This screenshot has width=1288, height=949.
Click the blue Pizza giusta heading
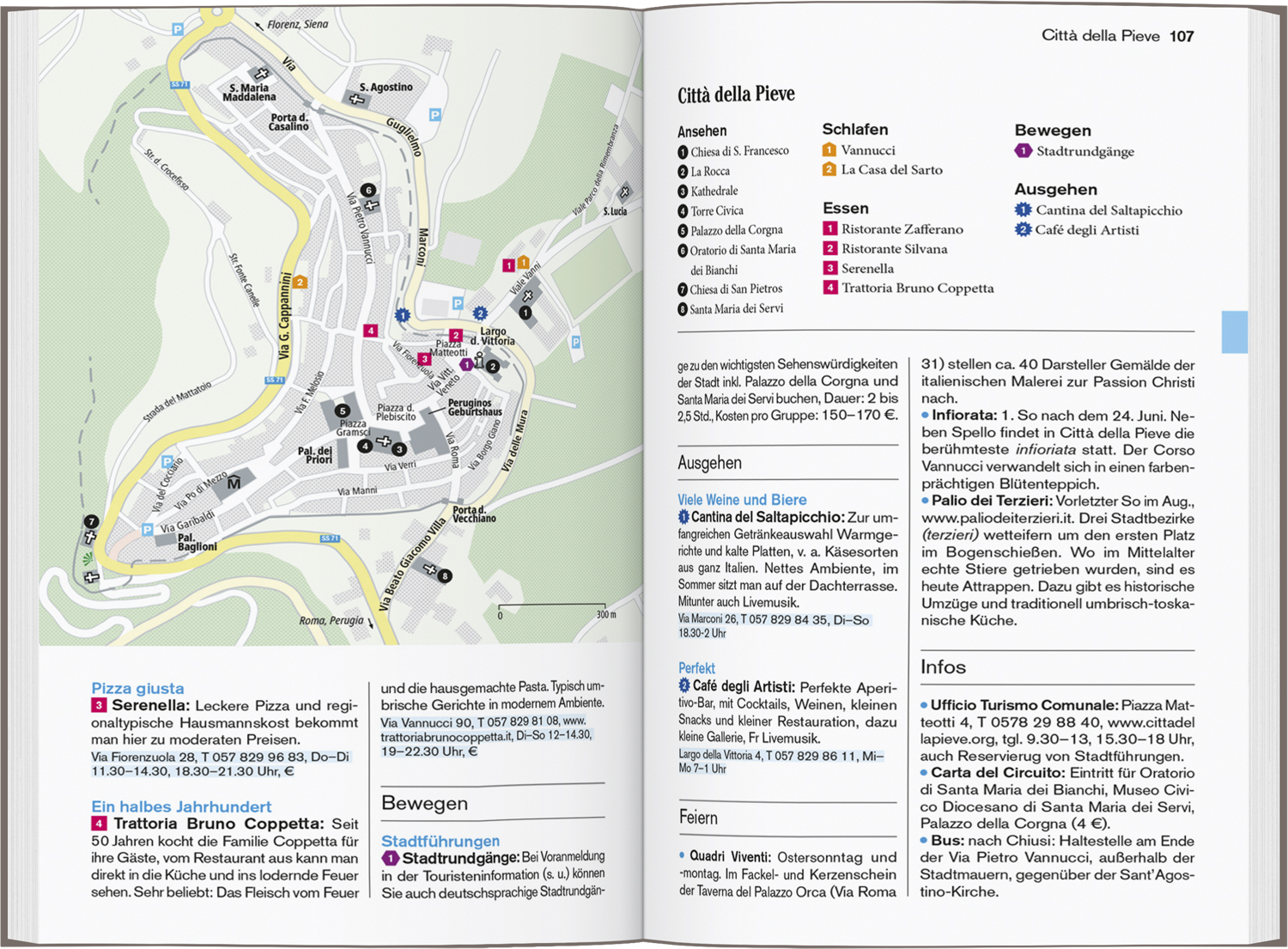(x=137, y=688)
